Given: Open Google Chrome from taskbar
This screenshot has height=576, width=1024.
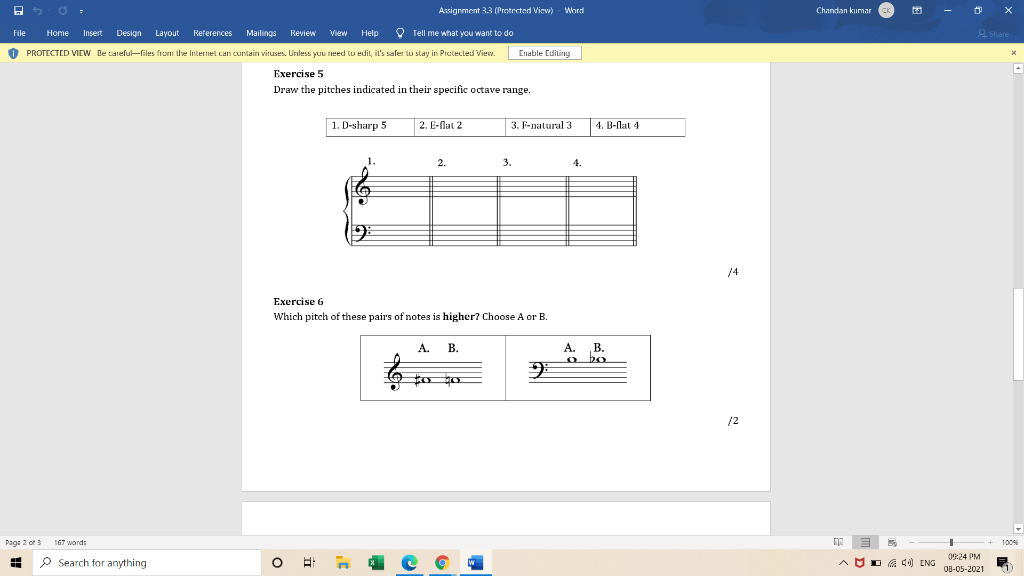Looking at the screenshot, I should [x=443, y=562].
